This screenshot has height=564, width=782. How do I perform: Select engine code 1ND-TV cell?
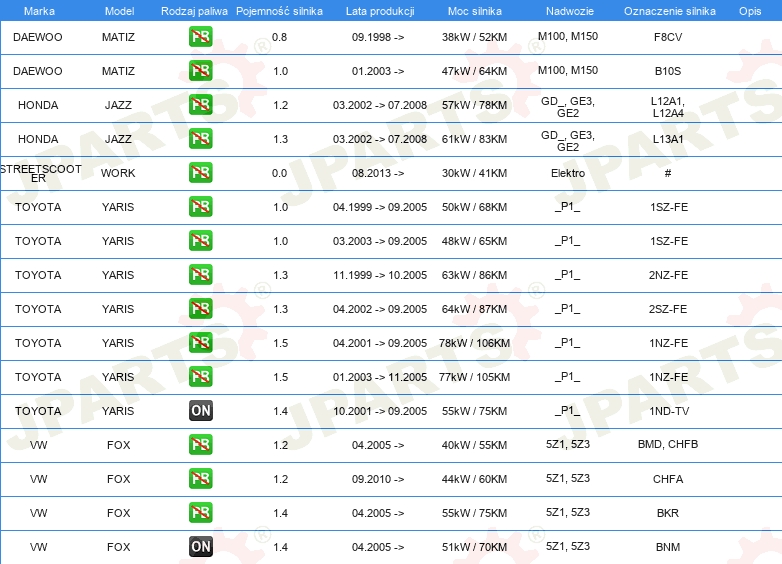coord(669,411)
